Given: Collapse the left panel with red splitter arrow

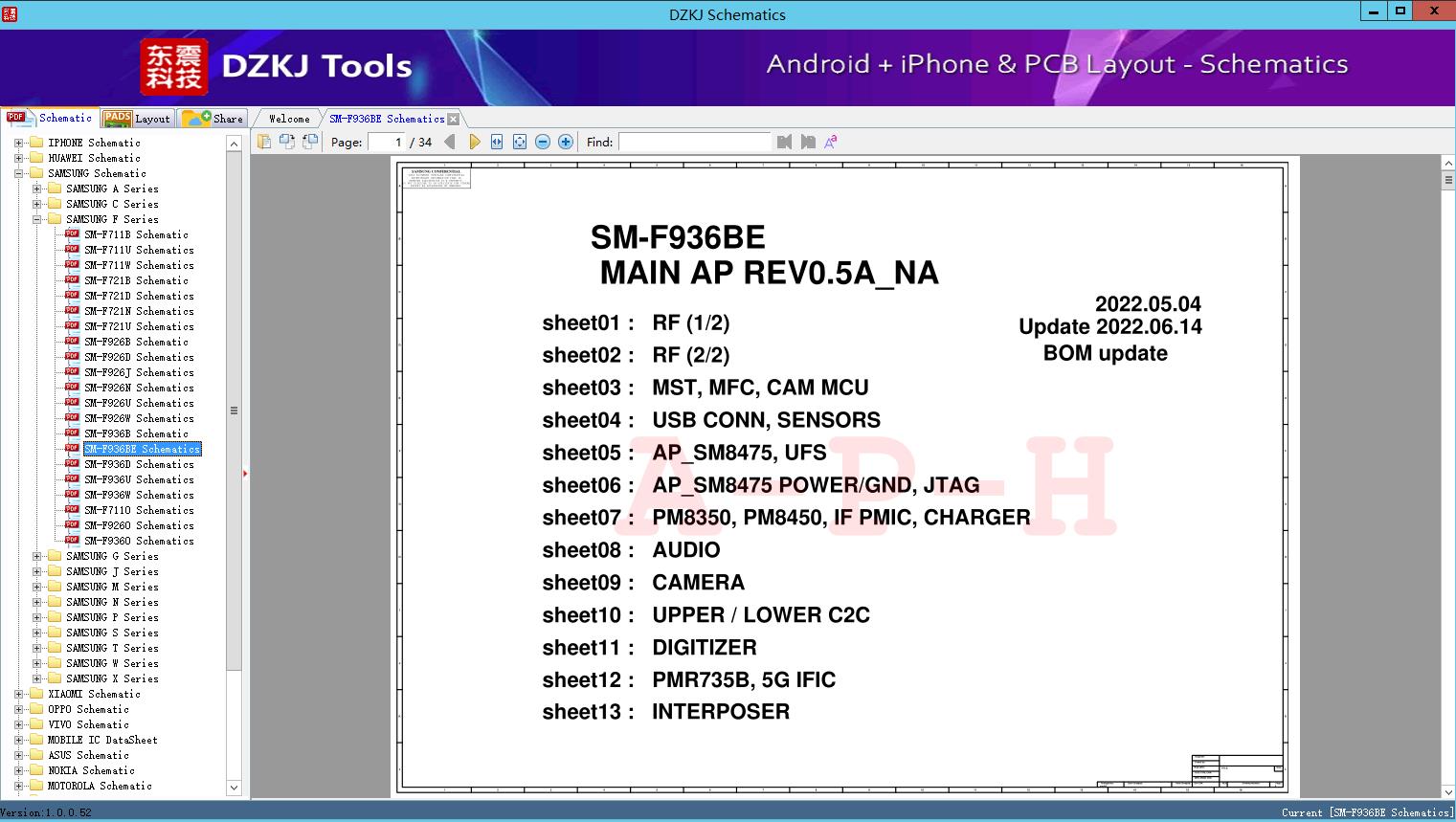Looking at the screenshot, I should tap(246, 473).
